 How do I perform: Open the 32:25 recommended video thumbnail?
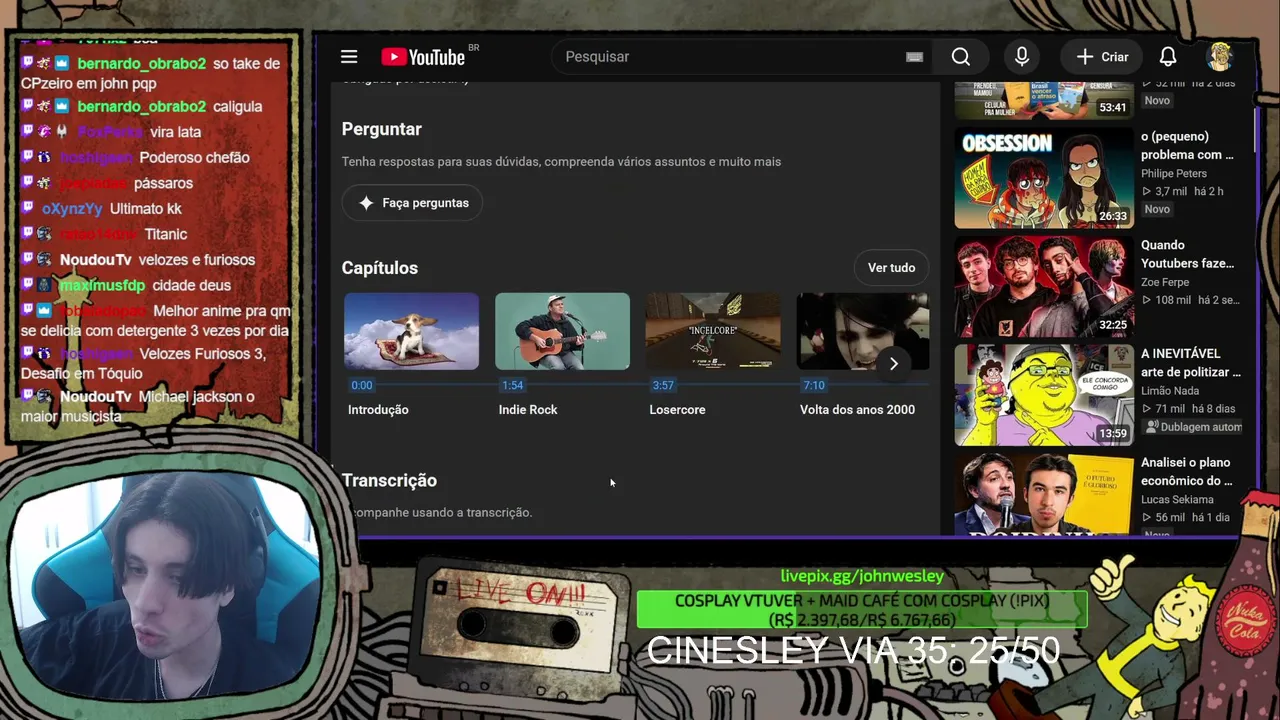coord(1044,287)
